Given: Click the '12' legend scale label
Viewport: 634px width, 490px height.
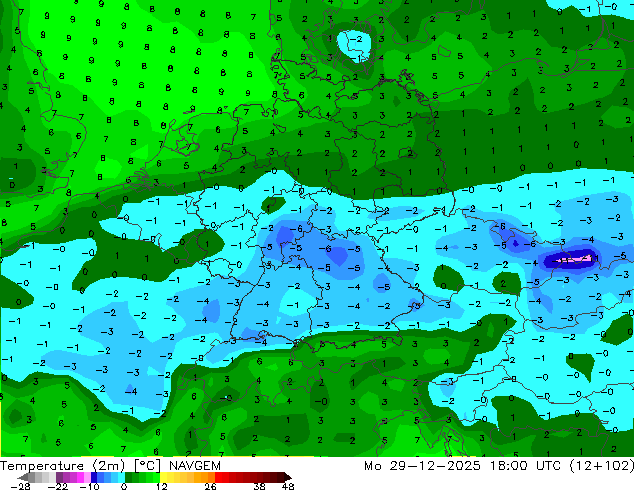Looking at the screenshot, I should (162, 486).
